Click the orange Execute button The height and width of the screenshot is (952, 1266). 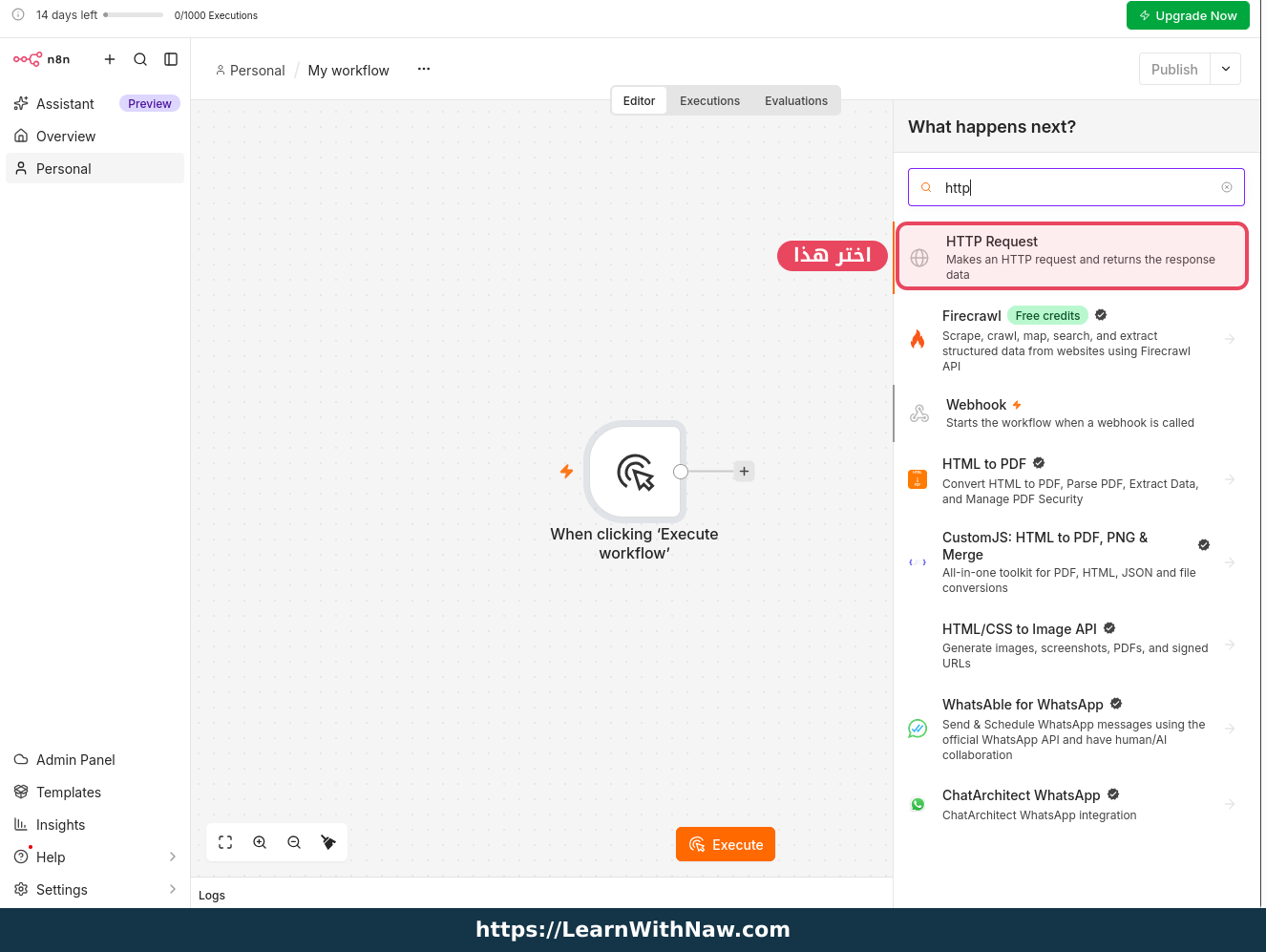(x=726, y=844)
